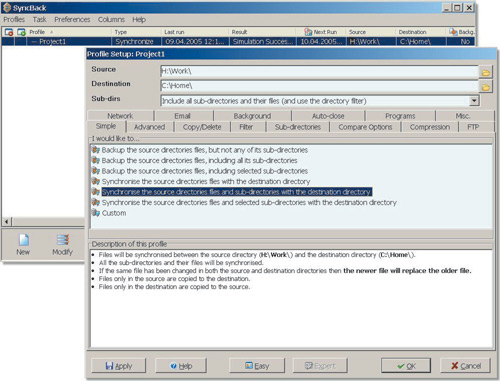Click the Sub-dirs combo box text
Viewport: 500px width, 381px height.
tap(264, 101)
